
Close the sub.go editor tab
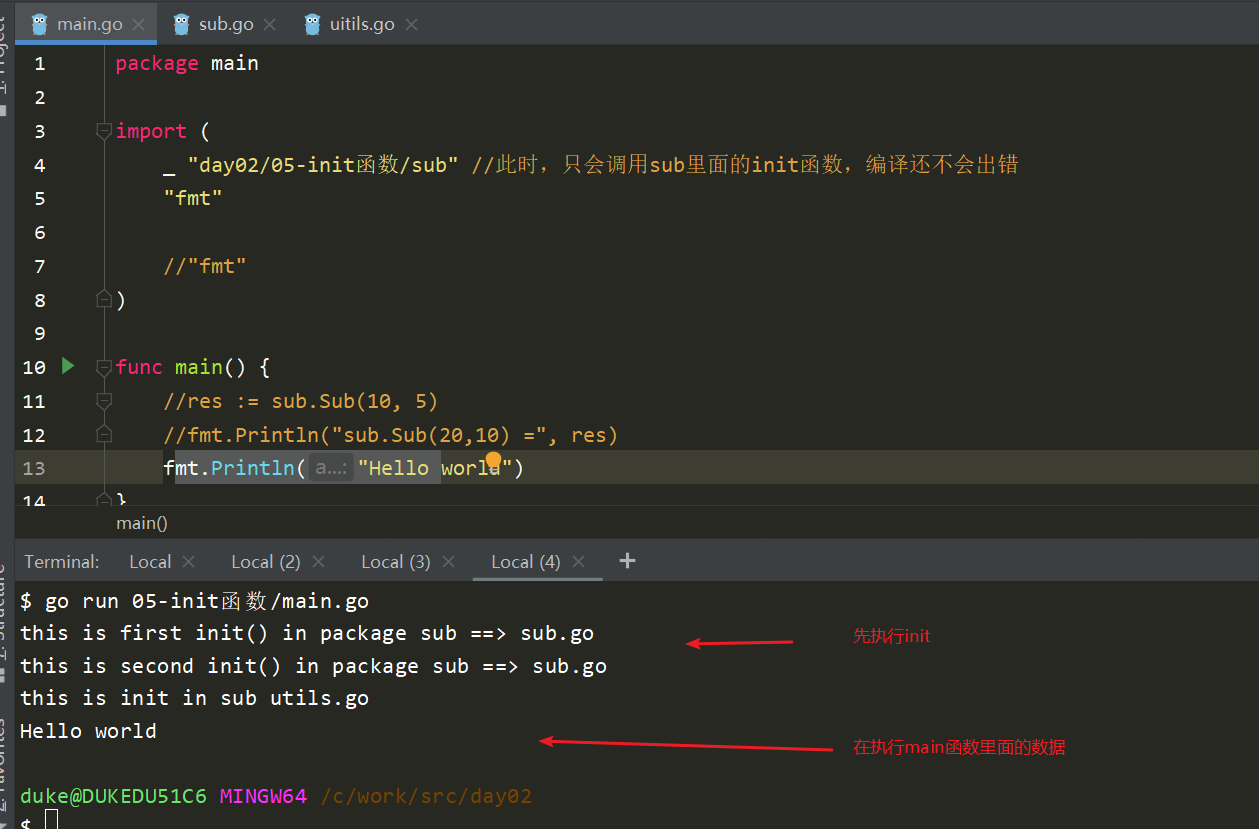[273, 24]
